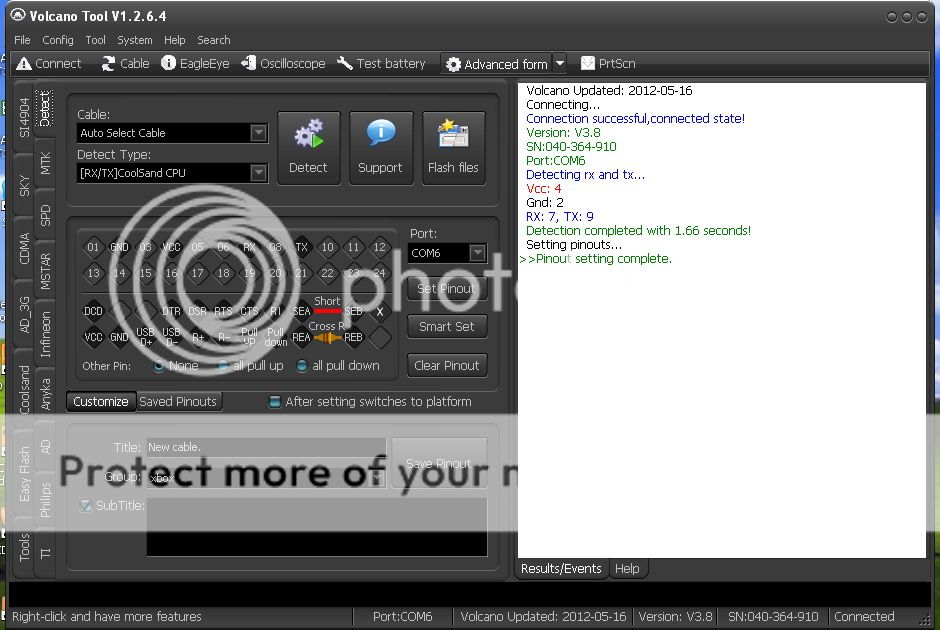Click the SEA signal diamond
The image size is (940, 630).
coord(301,311)
